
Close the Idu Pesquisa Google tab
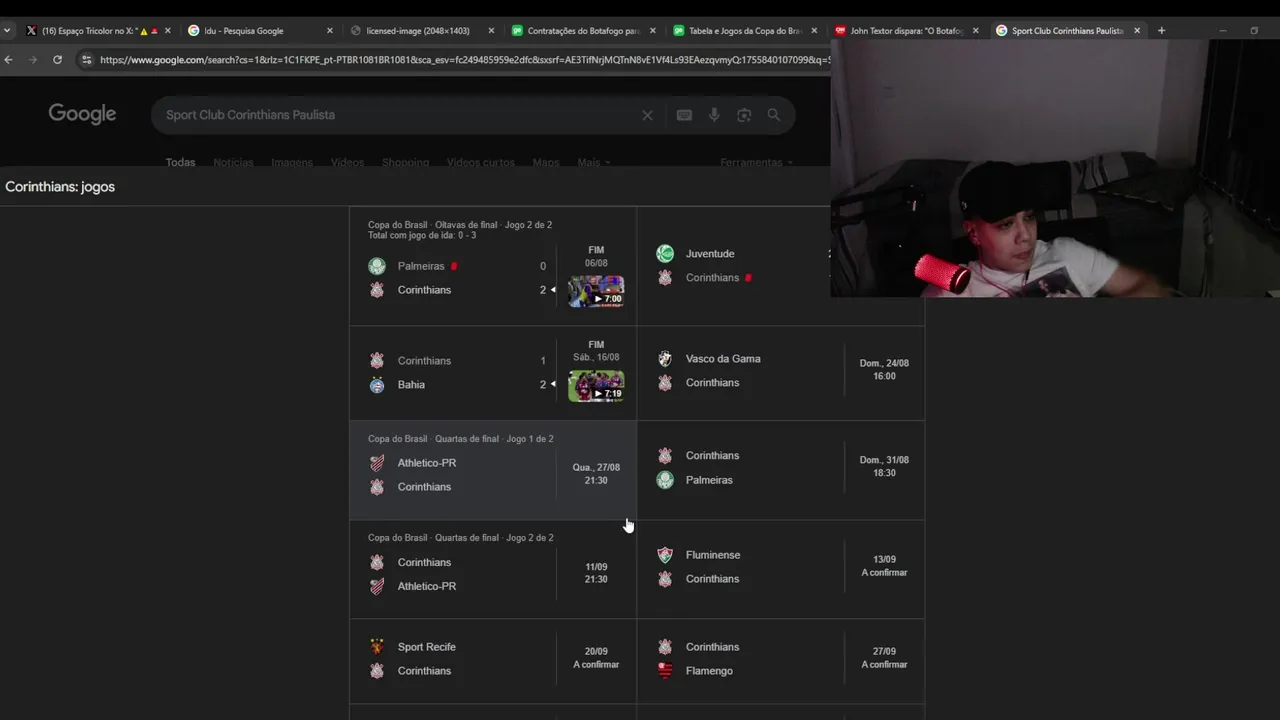tap(329, 31)
